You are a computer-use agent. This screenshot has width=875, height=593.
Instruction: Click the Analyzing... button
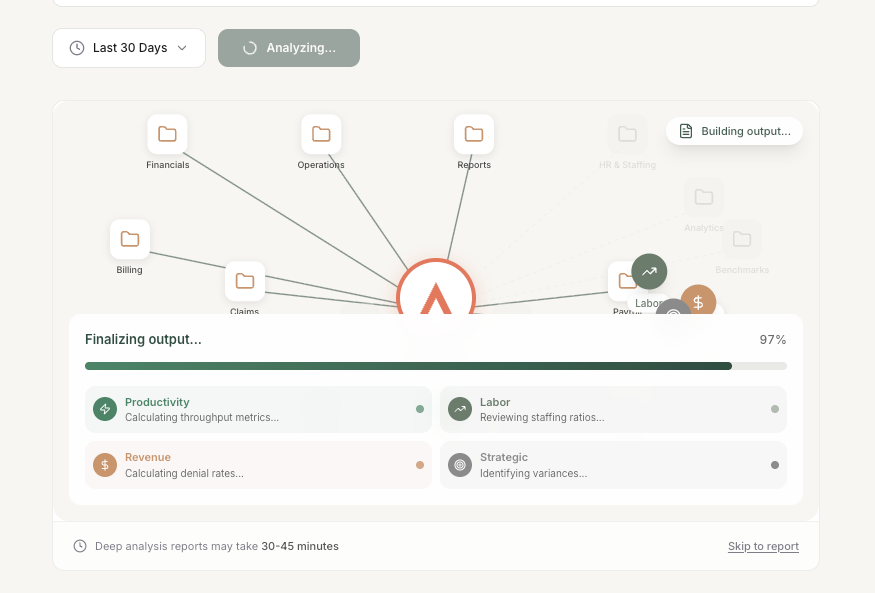(289, 48)
